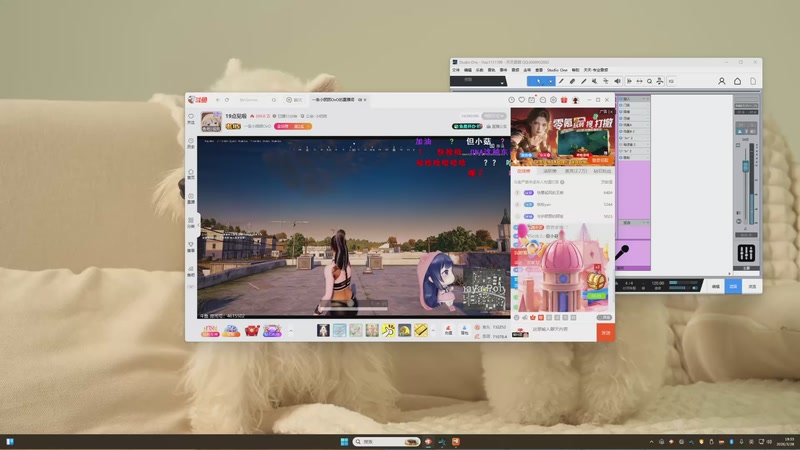Viewport: 800px width, 450px height.
Task: Open 关注 in Douyu left sidebar
Action: coord(191,119)
